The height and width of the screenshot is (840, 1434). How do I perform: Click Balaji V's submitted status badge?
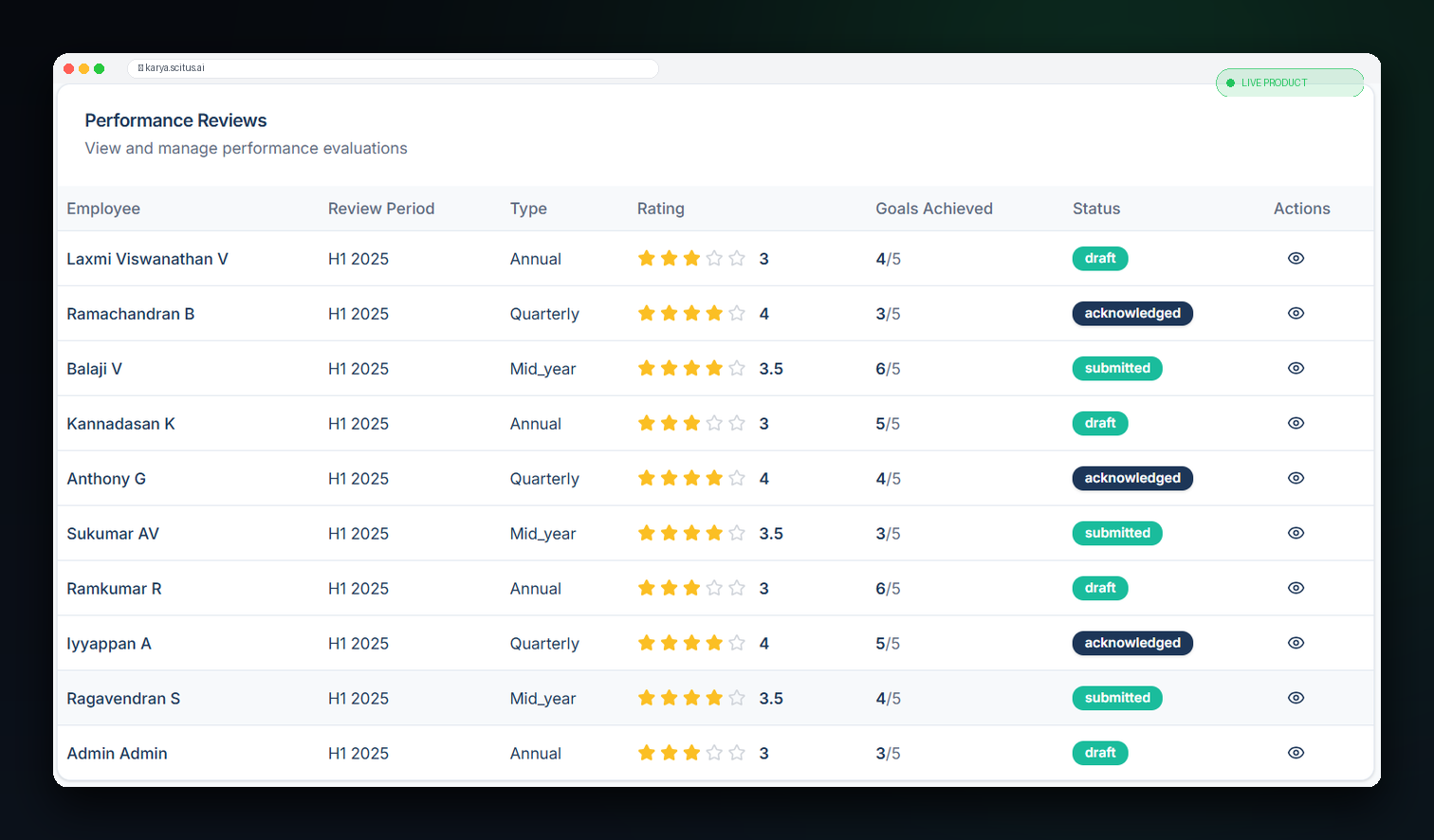(1117, 368)
